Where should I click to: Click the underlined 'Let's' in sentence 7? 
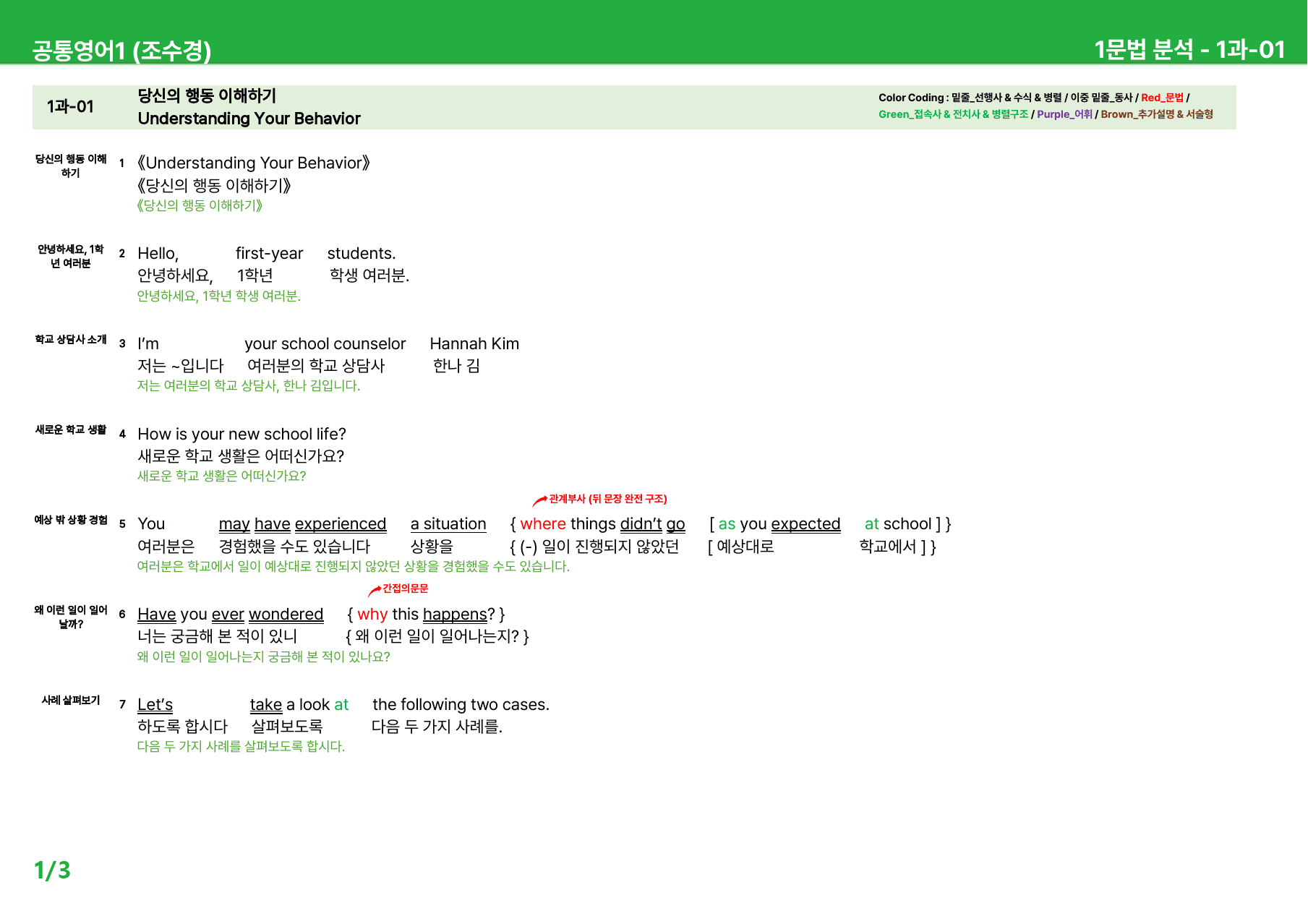click(155, 705)
